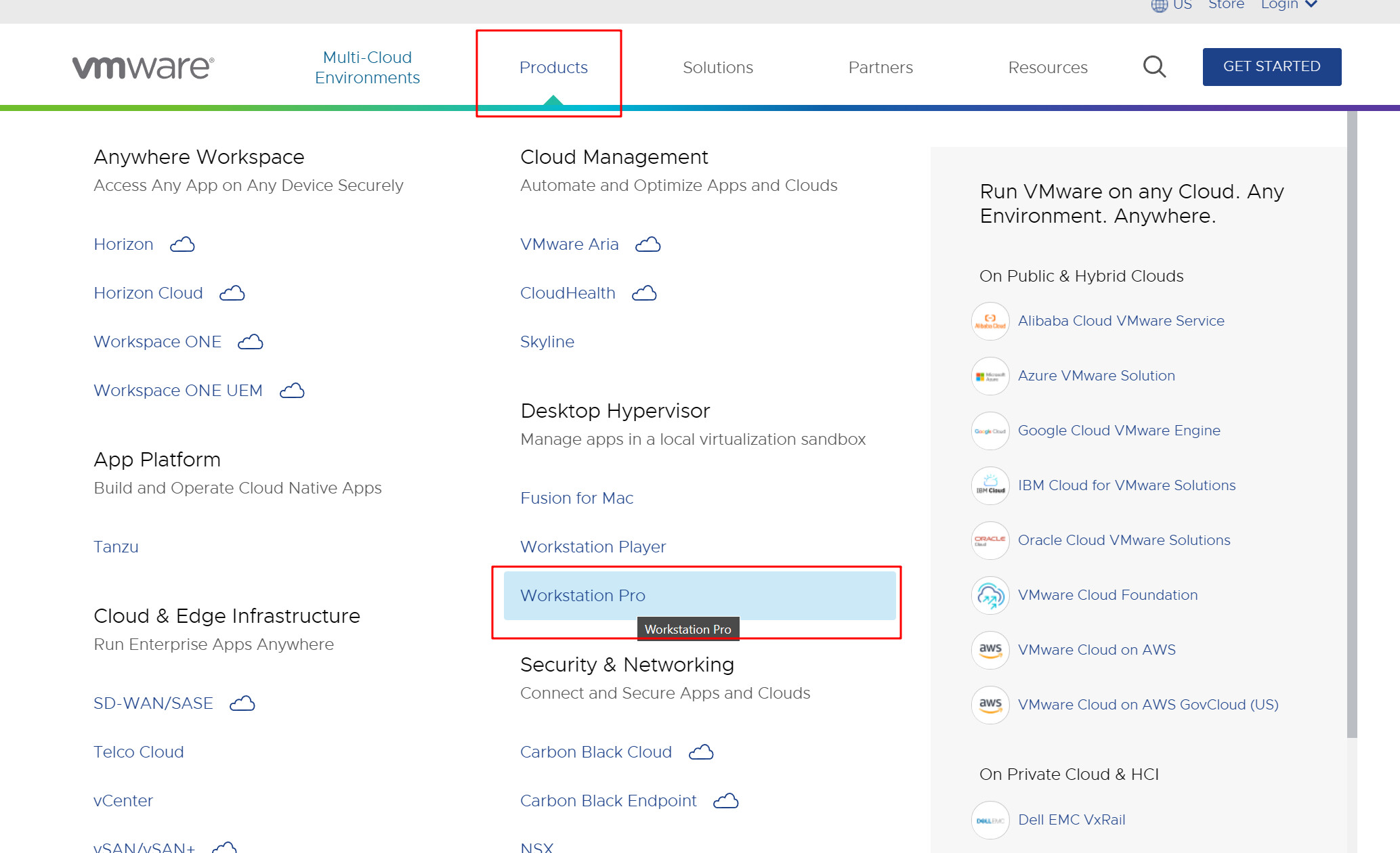Click the Dell EMC VxRail logo
This screenshot has height=853, width=1400.
[x=990, y=820]
